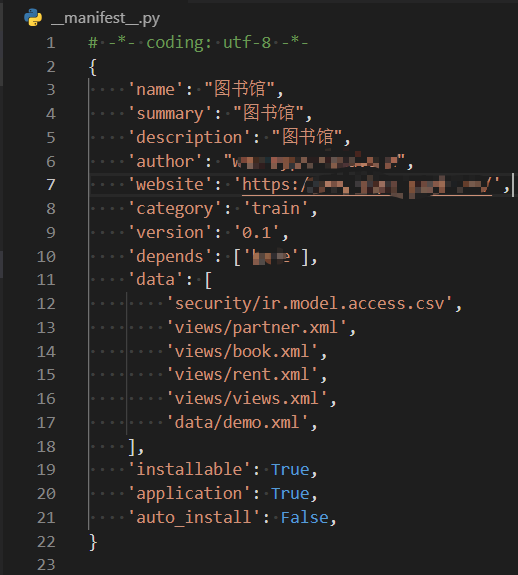Click line number 1 in the gutter

coord(51,43)
